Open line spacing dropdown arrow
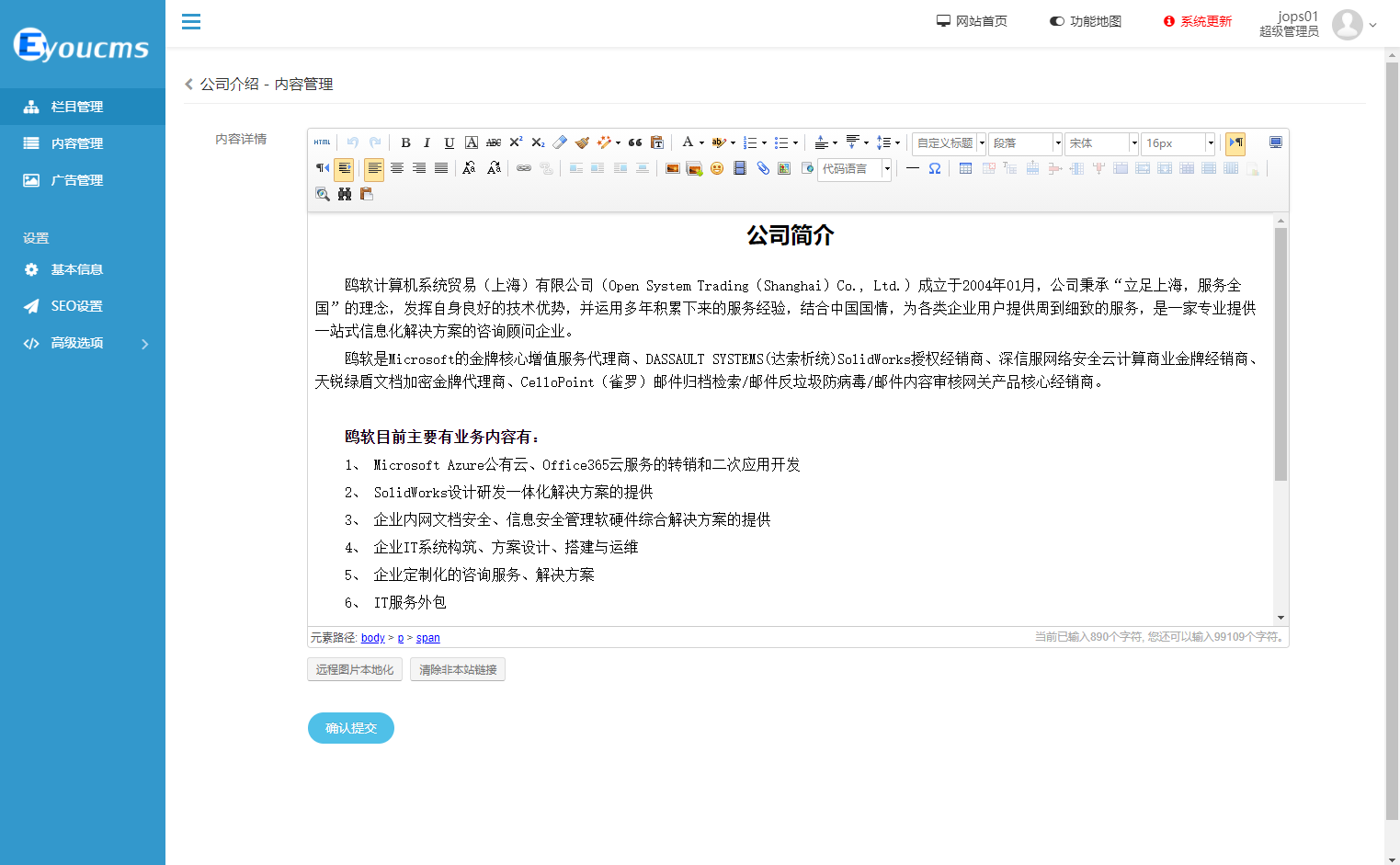 pos(897,143)
